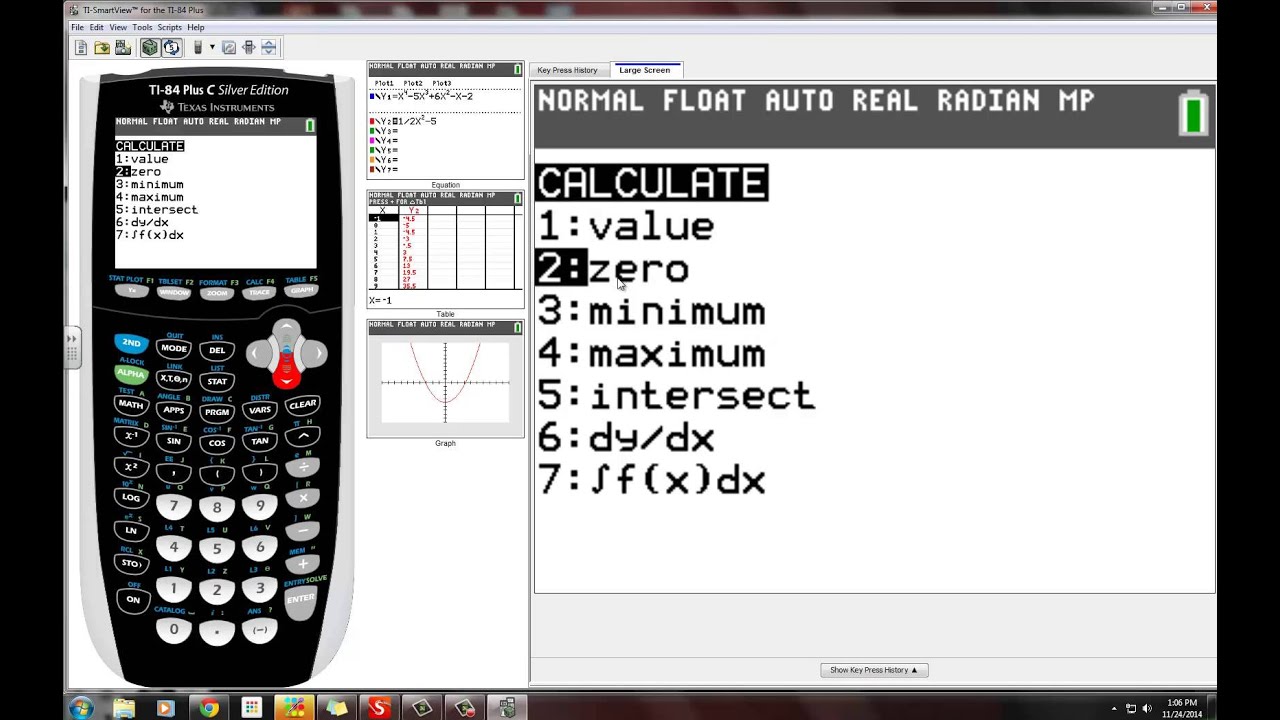Click the blue 2ND key
This screenshot has width=1280, height=720.
[131, 343]
